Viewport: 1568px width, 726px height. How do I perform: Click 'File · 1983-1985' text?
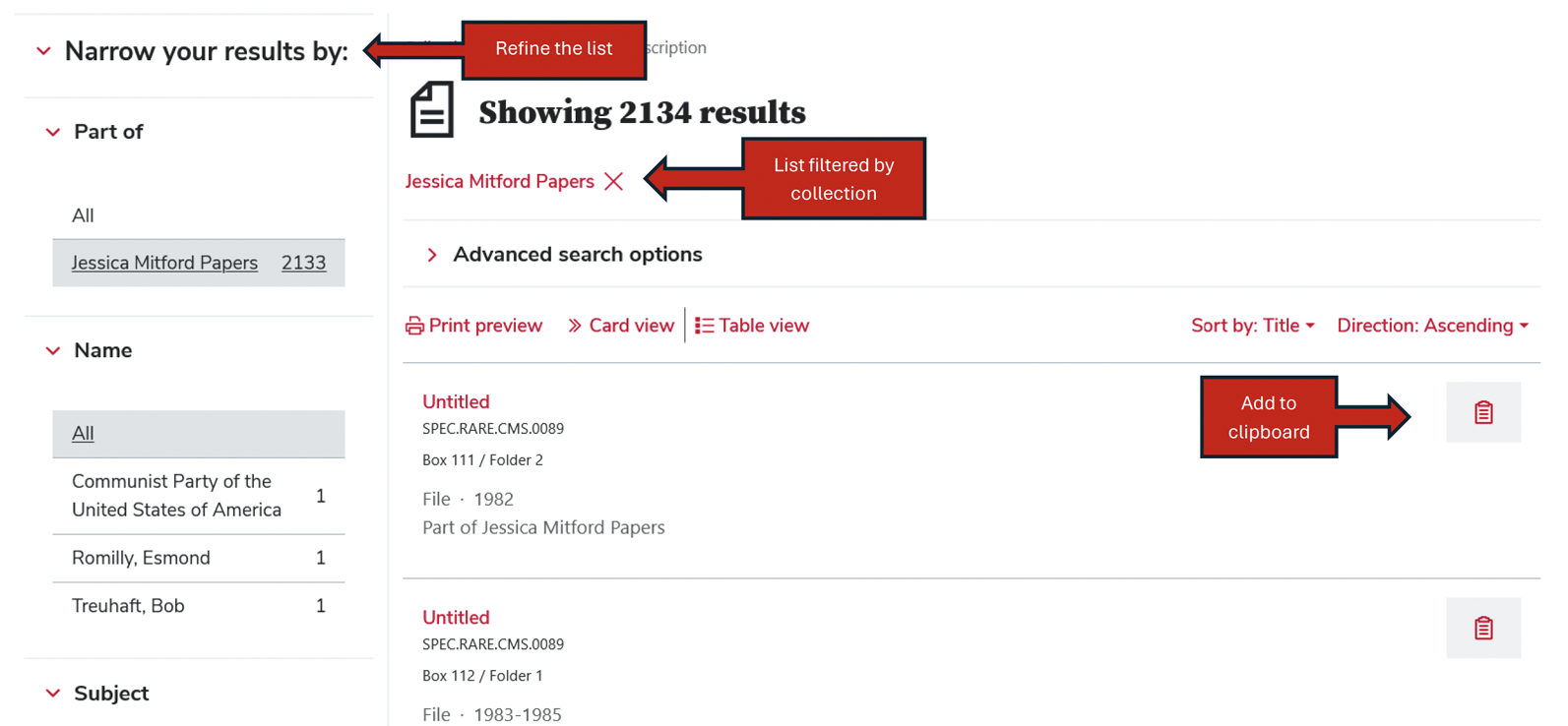(x=491, y=715)
